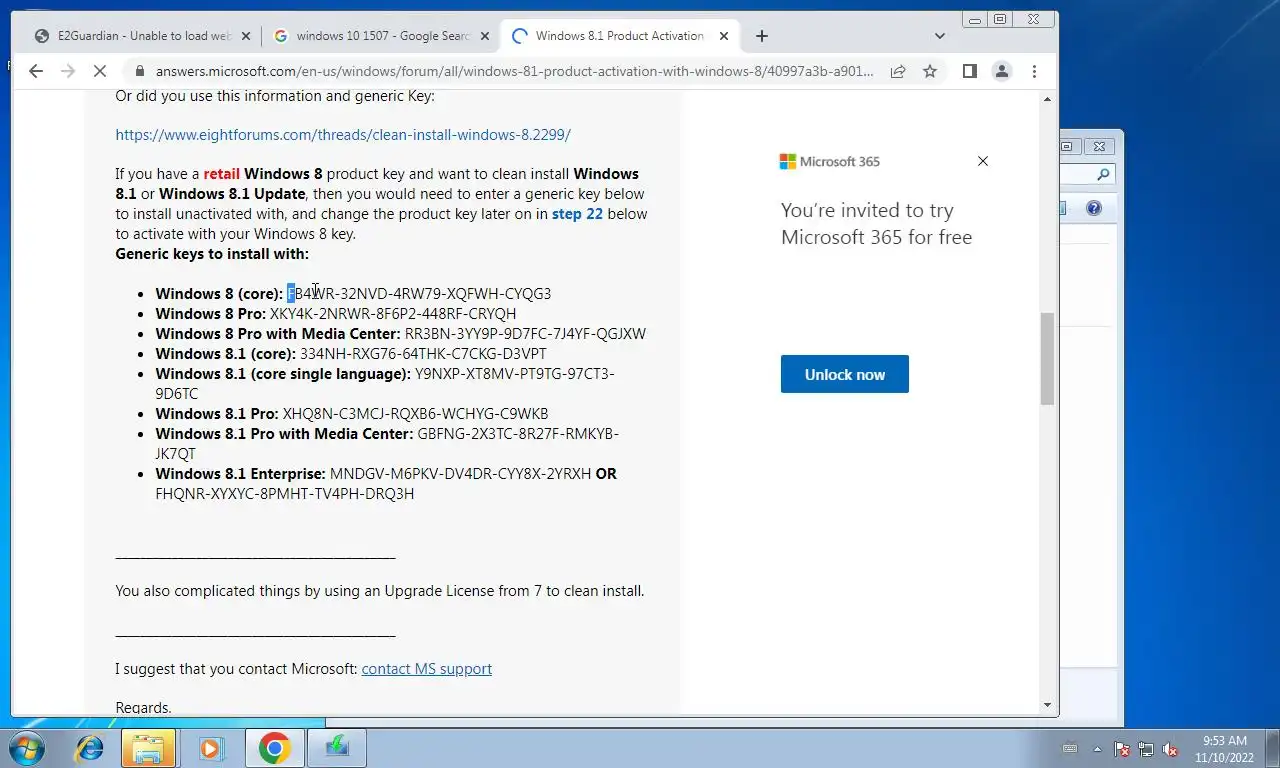1280x768 pixels.
Task: Follow the step 22 link
Action: click(x=577, y=214)
